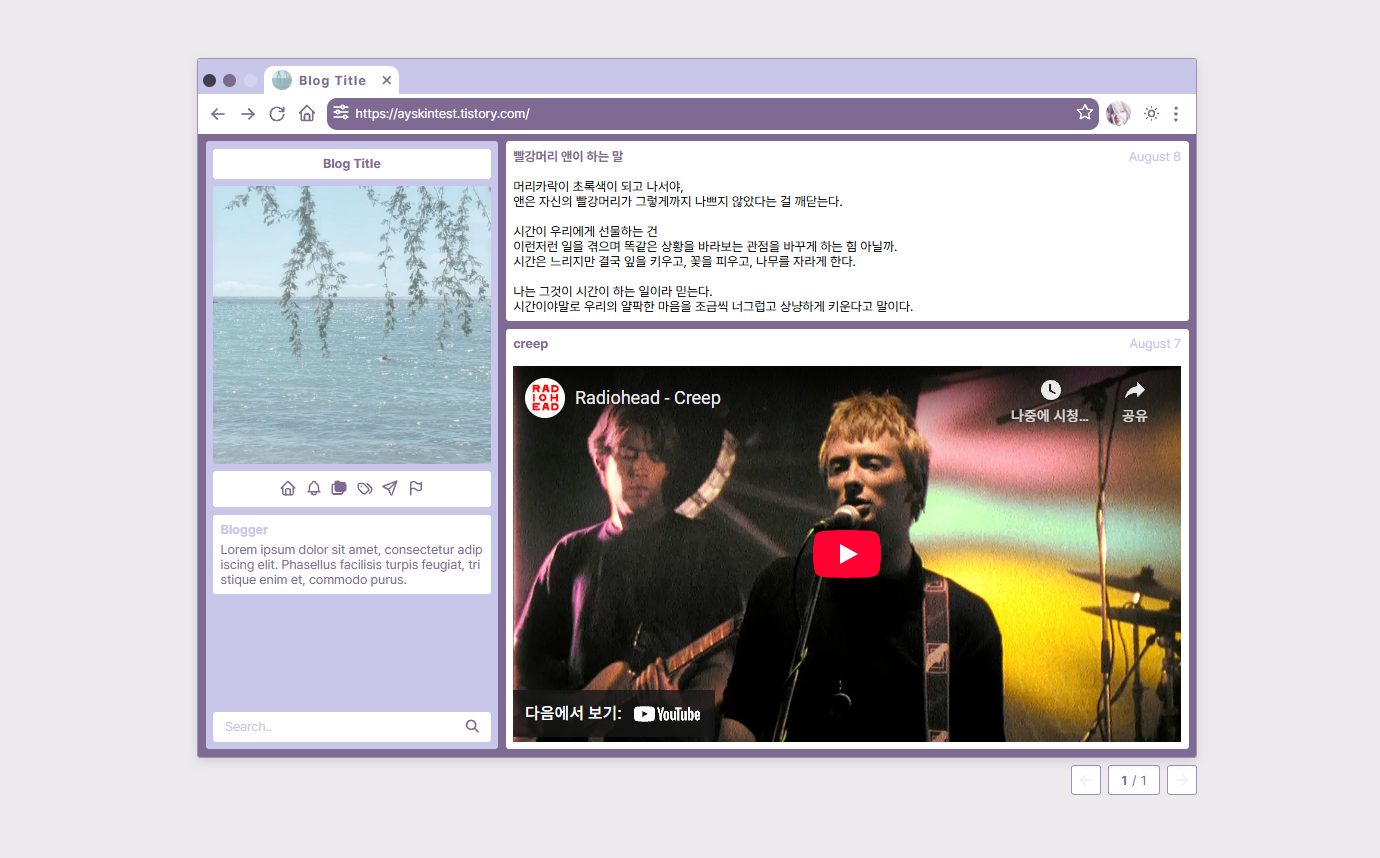
Task: Open the three-dot more menu
Action: pos(1176,114)
